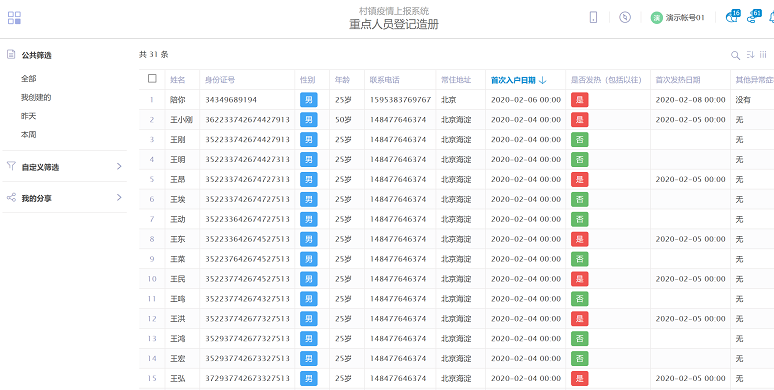Click the sort icon above table
The image size is (774, 390).
(x=750, y=55)
